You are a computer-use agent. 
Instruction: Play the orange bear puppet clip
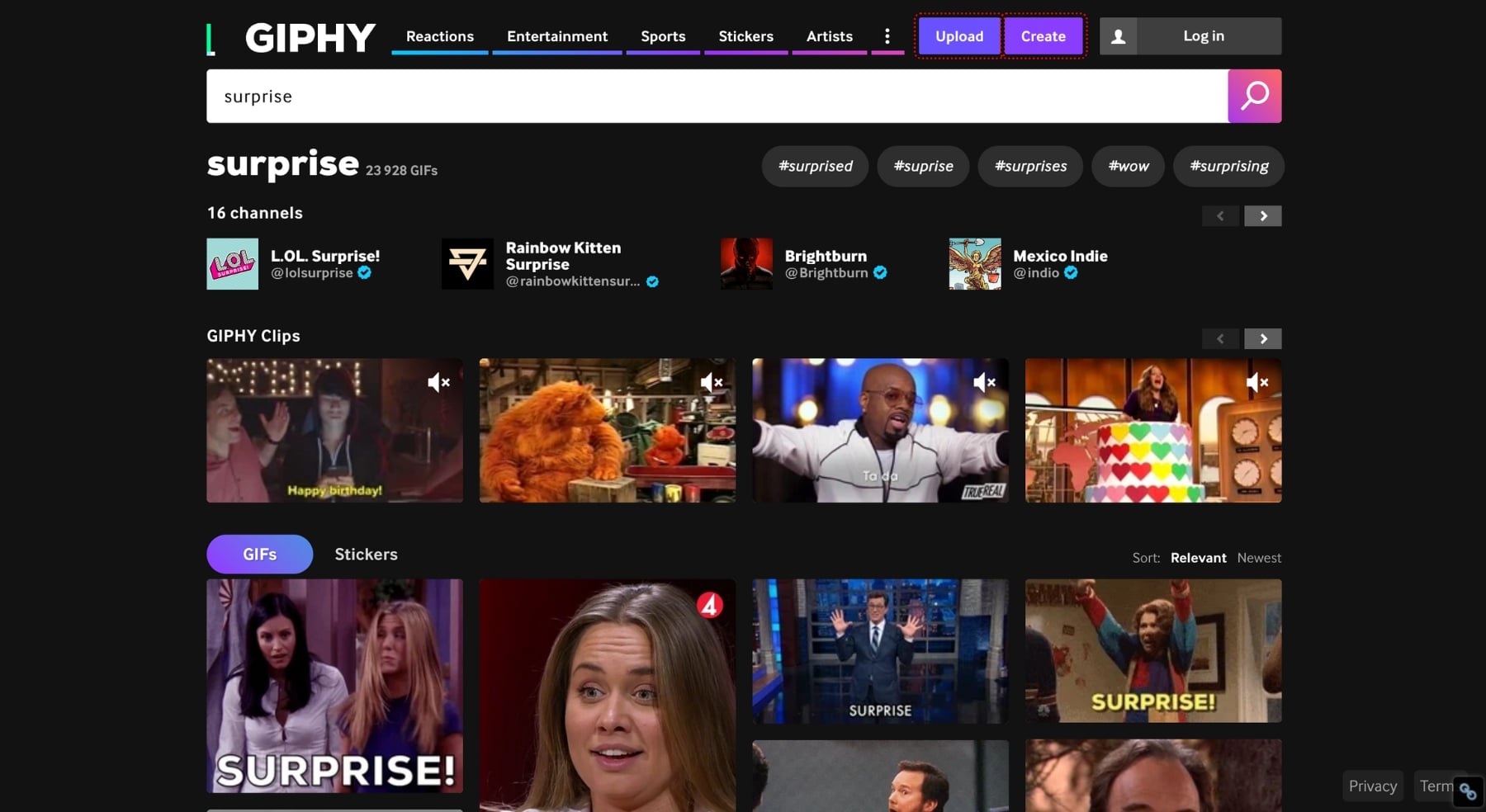point(608,431)
